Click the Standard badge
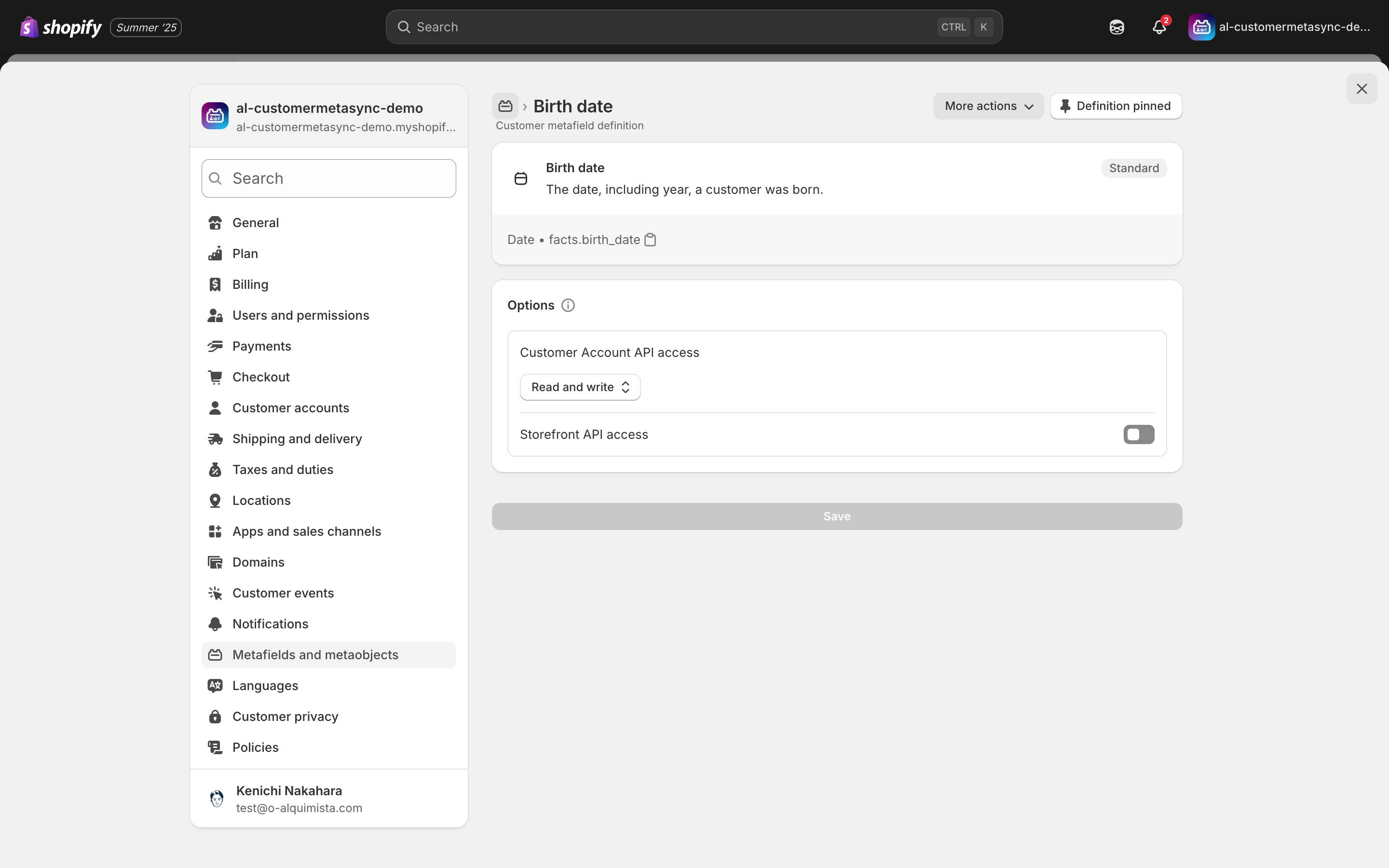This screenshot has width=1389, height=868. (x=1133, y=168)
